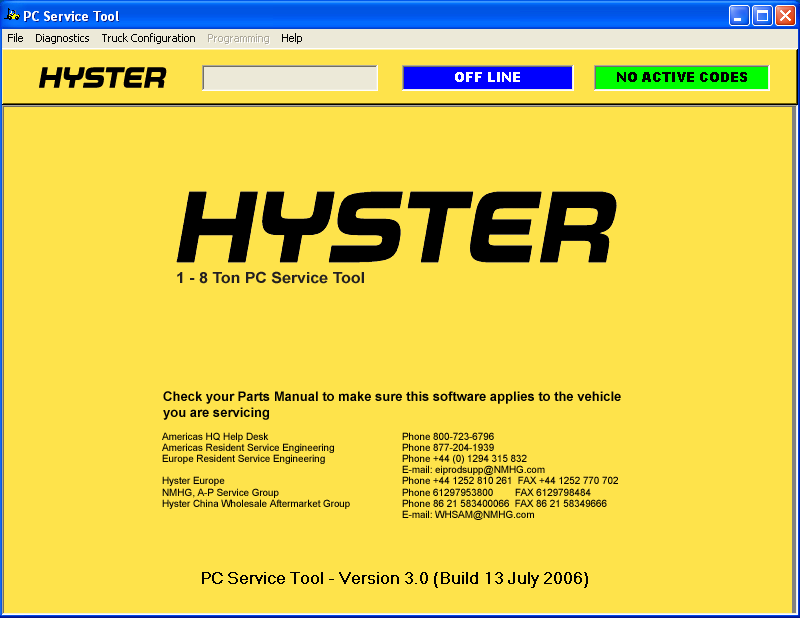Click 'FAX +44 1252 770 702' text
Screen dimensions: 800x618
(x=568, y=481)
